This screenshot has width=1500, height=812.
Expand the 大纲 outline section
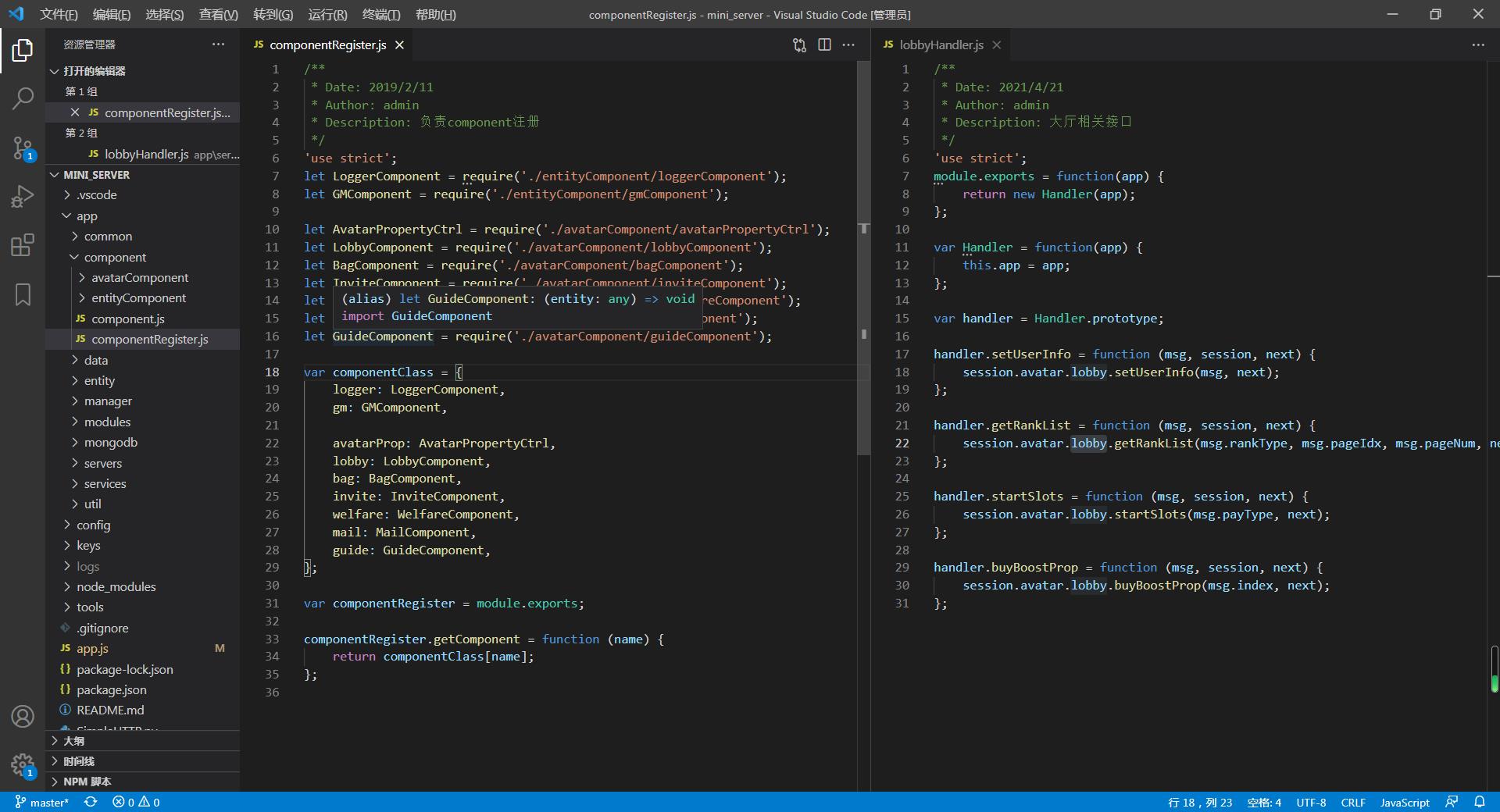click(142, 741)
